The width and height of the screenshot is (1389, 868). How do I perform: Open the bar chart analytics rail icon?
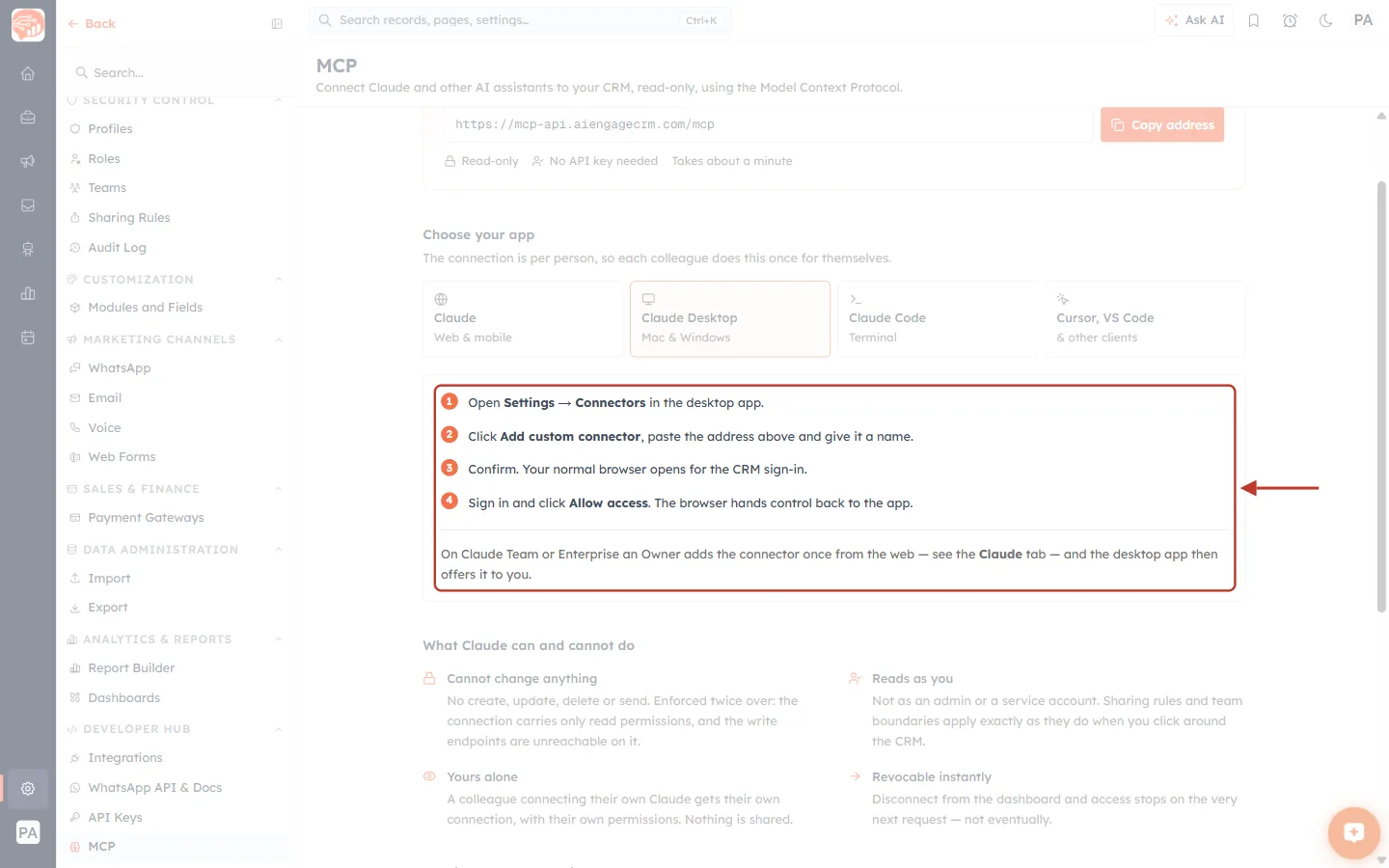28,293
